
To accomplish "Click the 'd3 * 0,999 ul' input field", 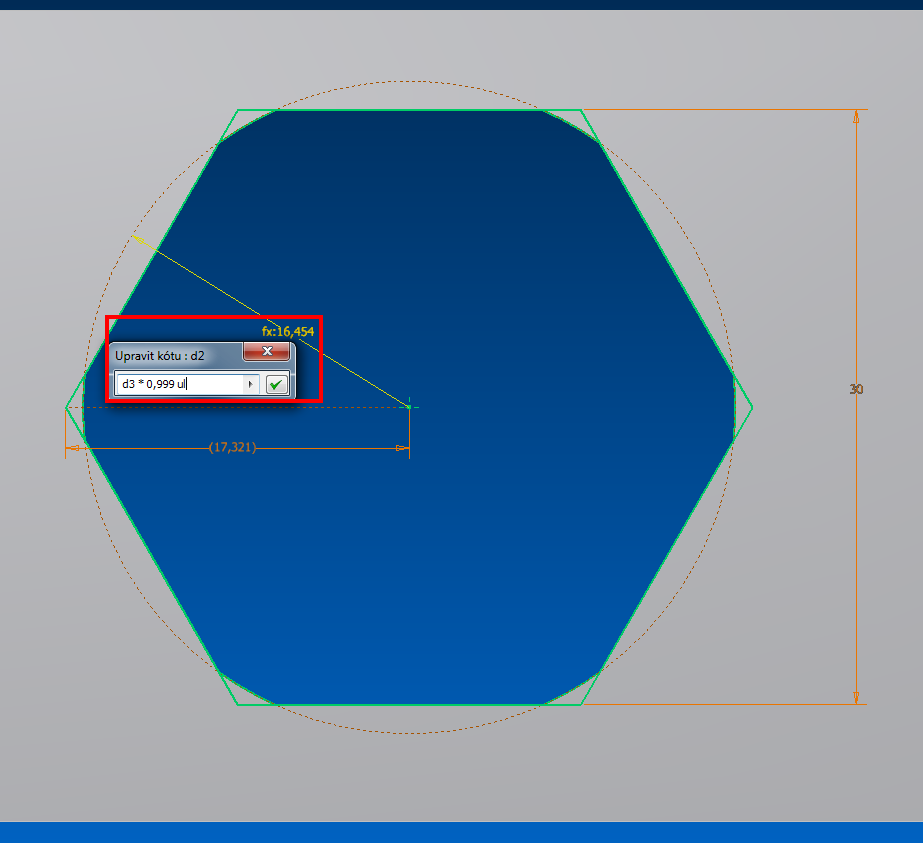I will [180, 384].
